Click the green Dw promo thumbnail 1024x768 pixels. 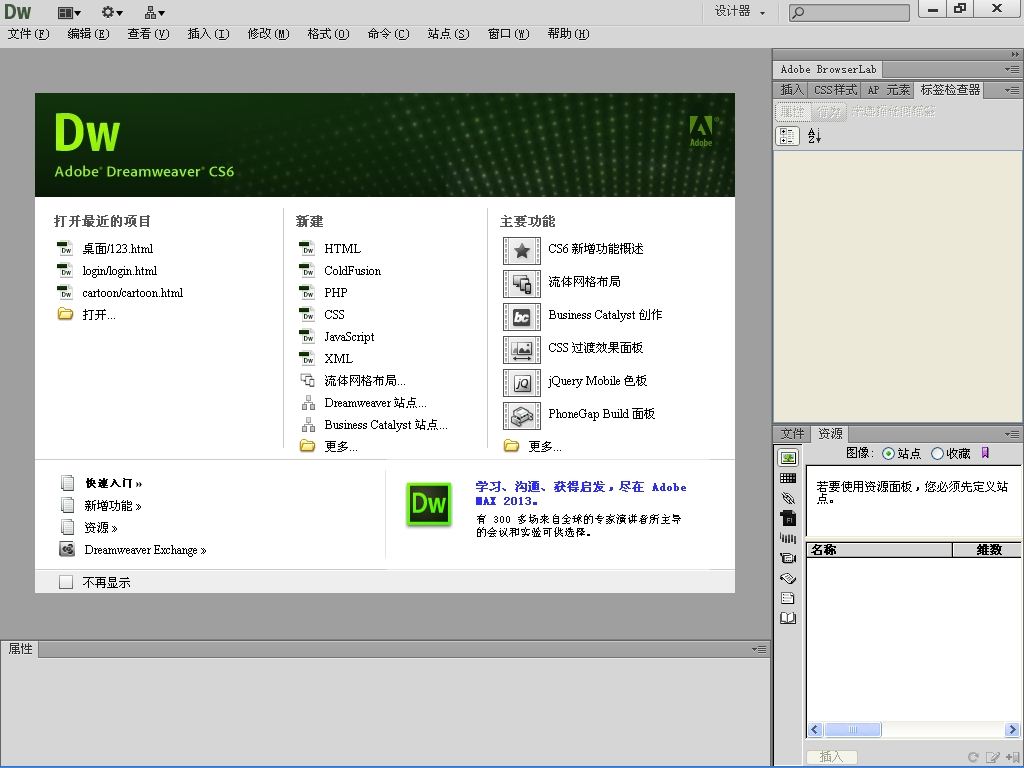(x=429, y=504)
